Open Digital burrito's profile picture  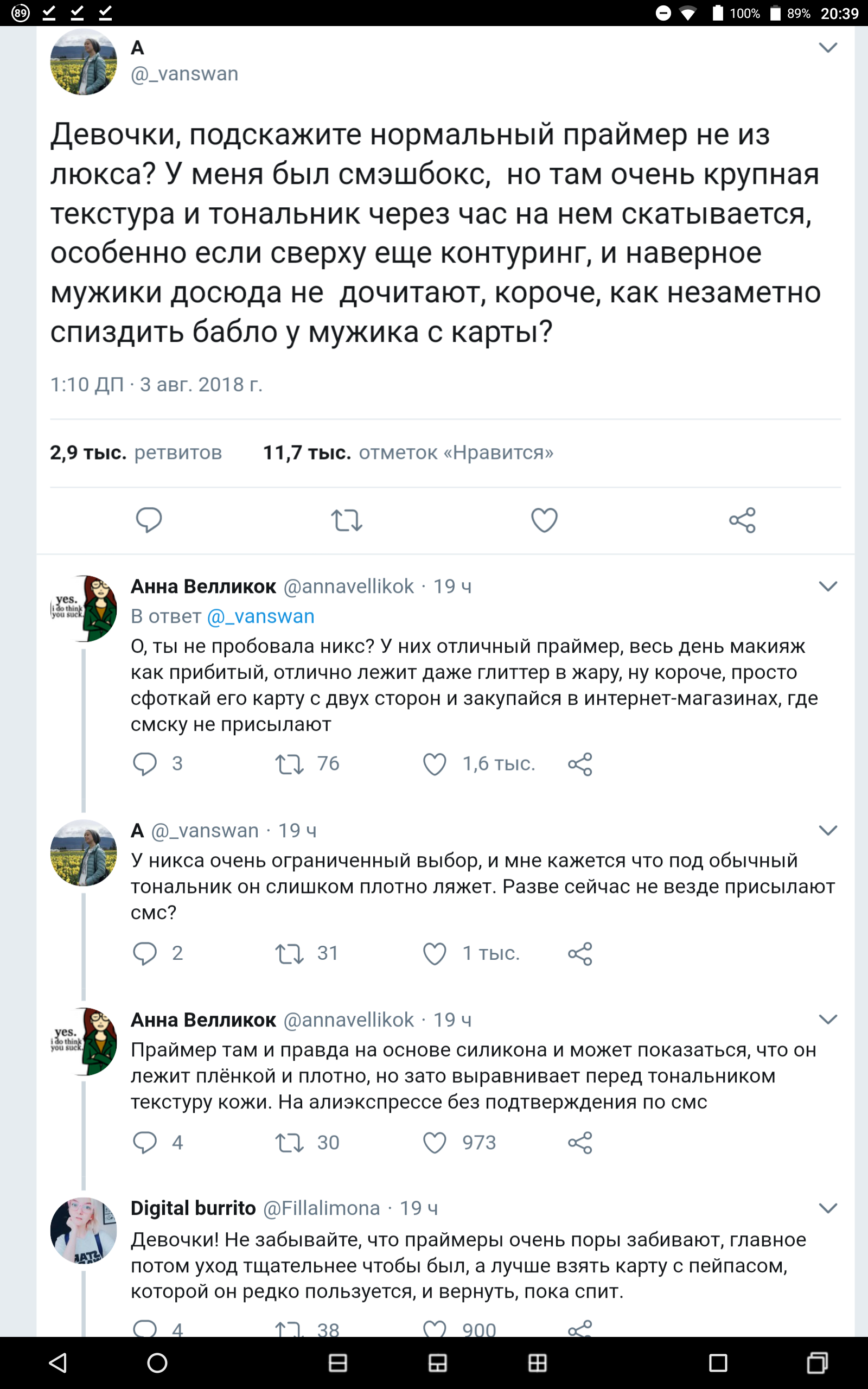click(84, 1231)
